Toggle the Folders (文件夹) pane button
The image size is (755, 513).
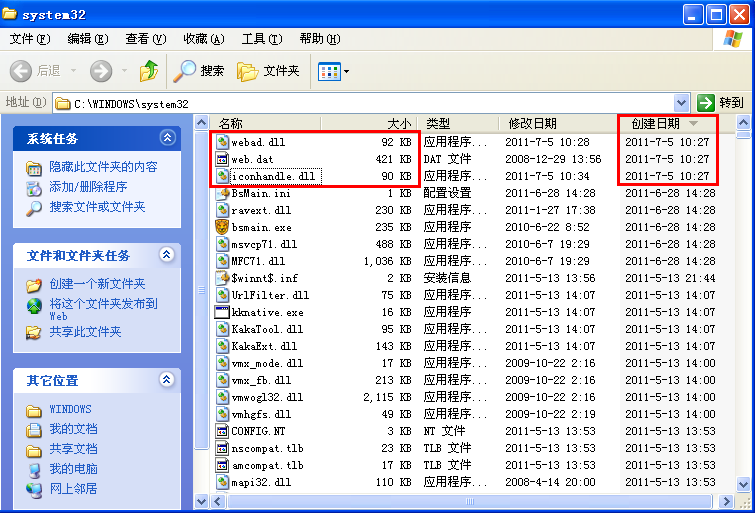point(268,71)
